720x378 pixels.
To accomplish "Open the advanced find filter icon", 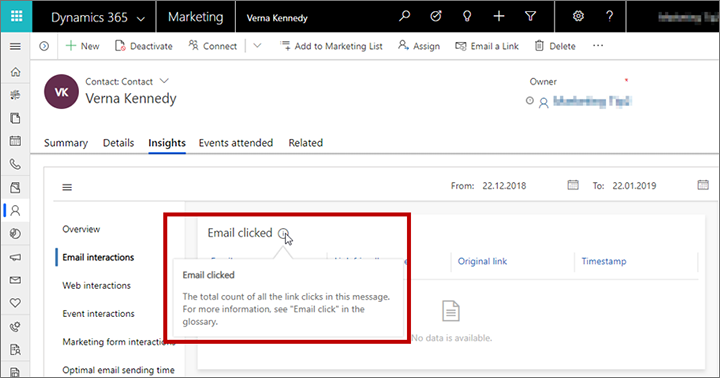I will tap(530, 17).
